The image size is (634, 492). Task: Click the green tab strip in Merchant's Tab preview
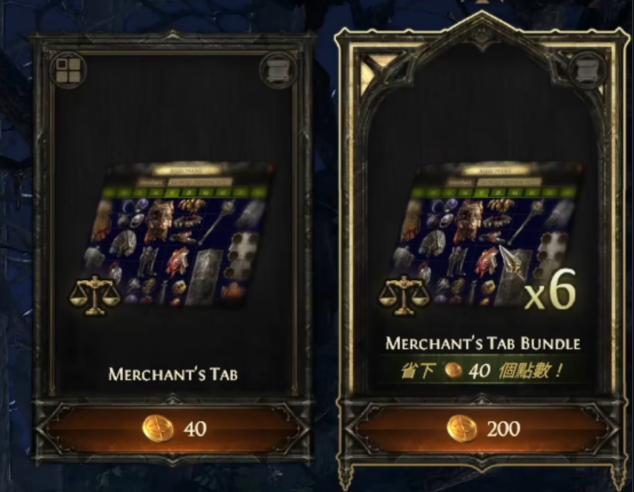pyautogui.click(x=188, y=192)
